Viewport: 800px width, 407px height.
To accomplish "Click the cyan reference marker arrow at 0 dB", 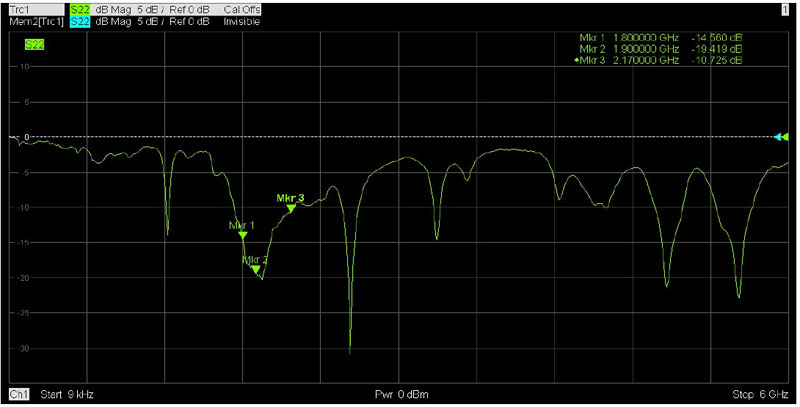I will [x=778, y=137].
